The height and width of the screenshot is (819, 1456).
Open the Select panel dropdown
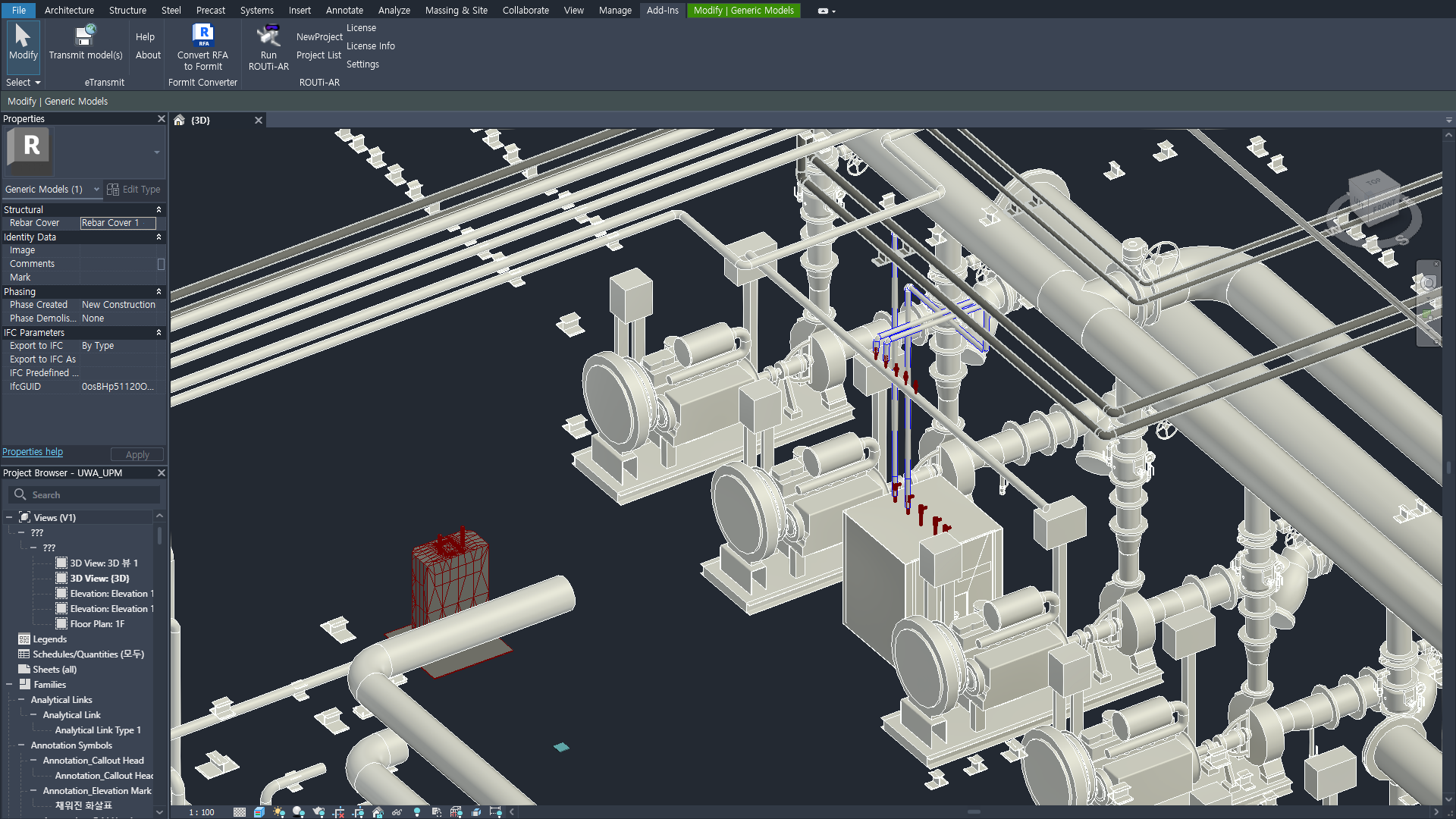[x=23, y=83]
